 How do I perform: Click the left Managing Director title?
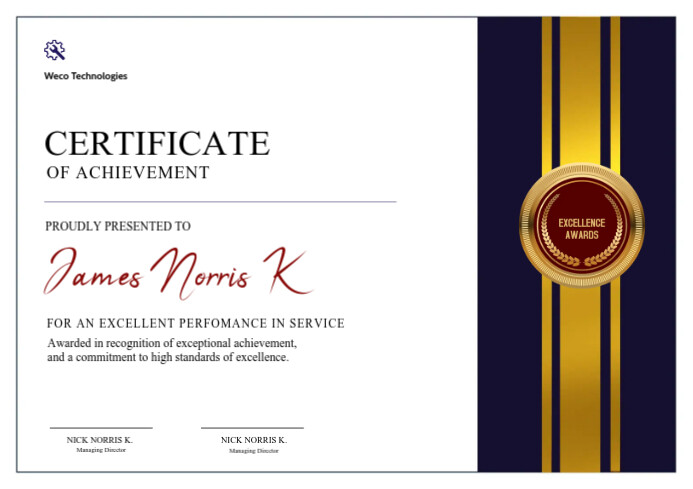tap(101, 450)
